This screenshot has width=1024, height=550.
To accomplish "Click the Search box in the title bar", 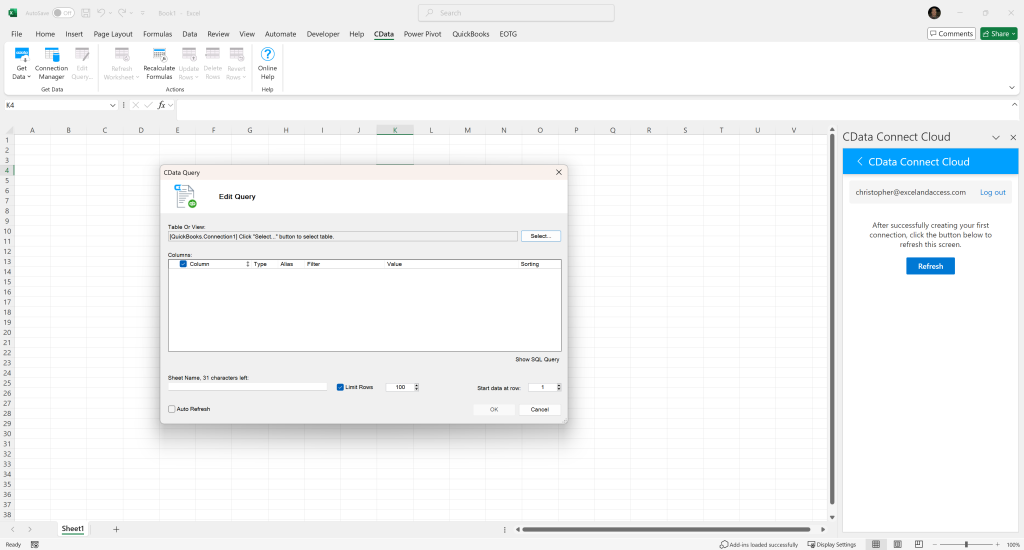I will (516, 13).
